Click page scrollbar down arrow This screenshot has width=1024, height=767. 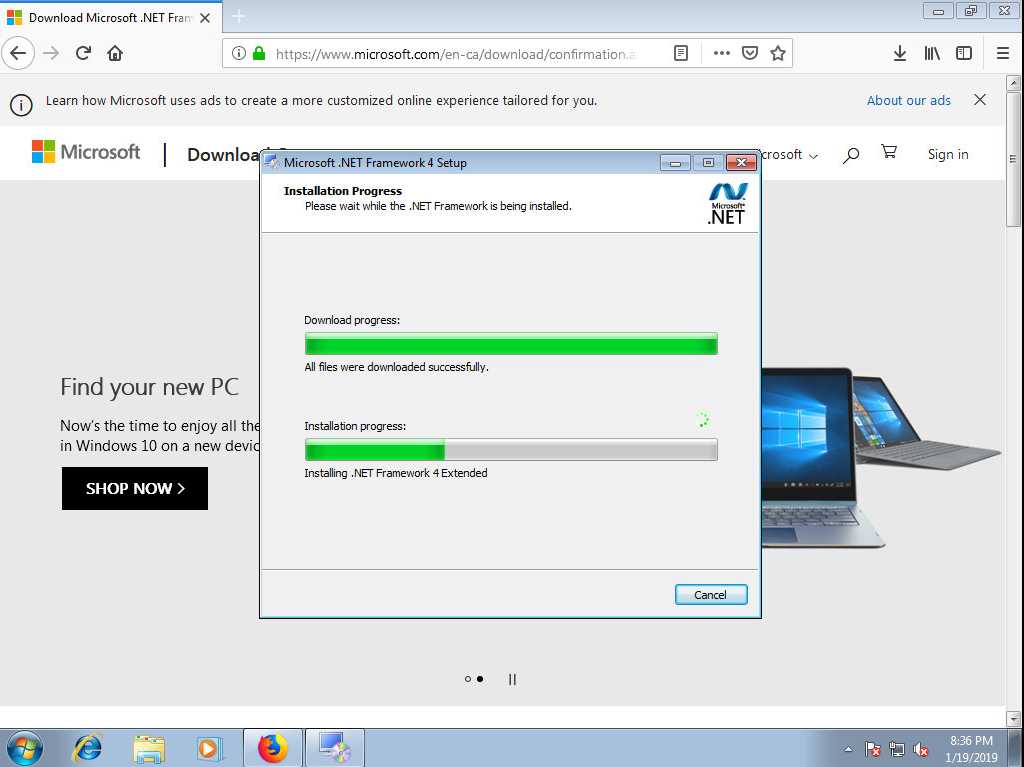coord(1014,719)
